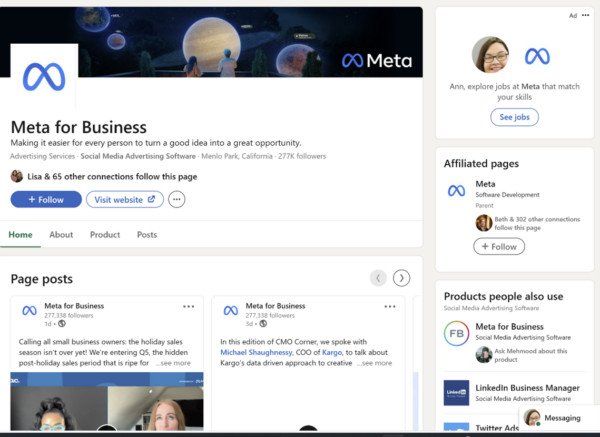Click the external link icon on Visit website
This screenshot has height=437, width=600.
point(152,199)
